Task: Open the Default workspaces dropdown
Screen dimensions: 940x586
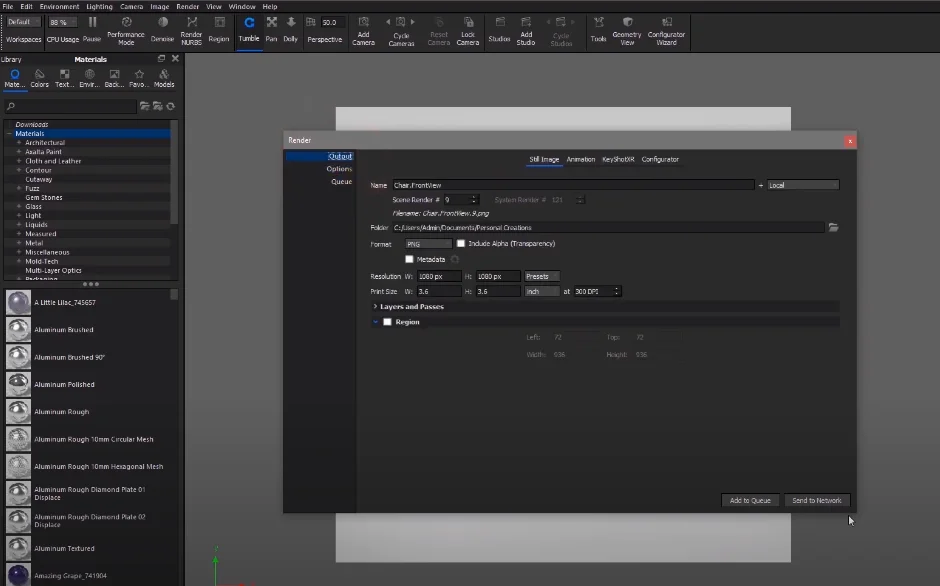Action: click(x=23, y=22)
